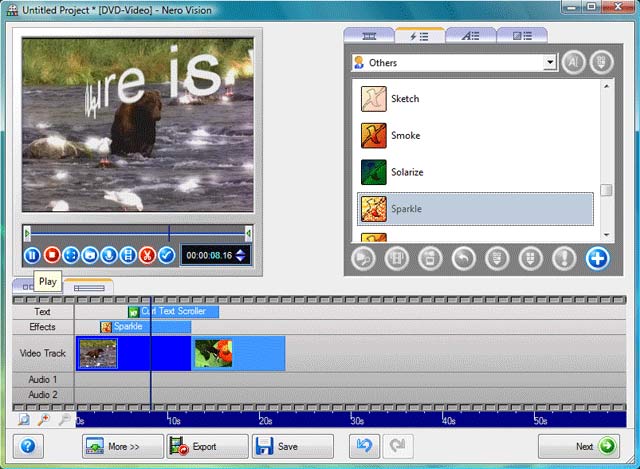The image size is (640, 469).
Task: Click the pause button under the preview
Action: pyautogui.click(x=33, y=255)
